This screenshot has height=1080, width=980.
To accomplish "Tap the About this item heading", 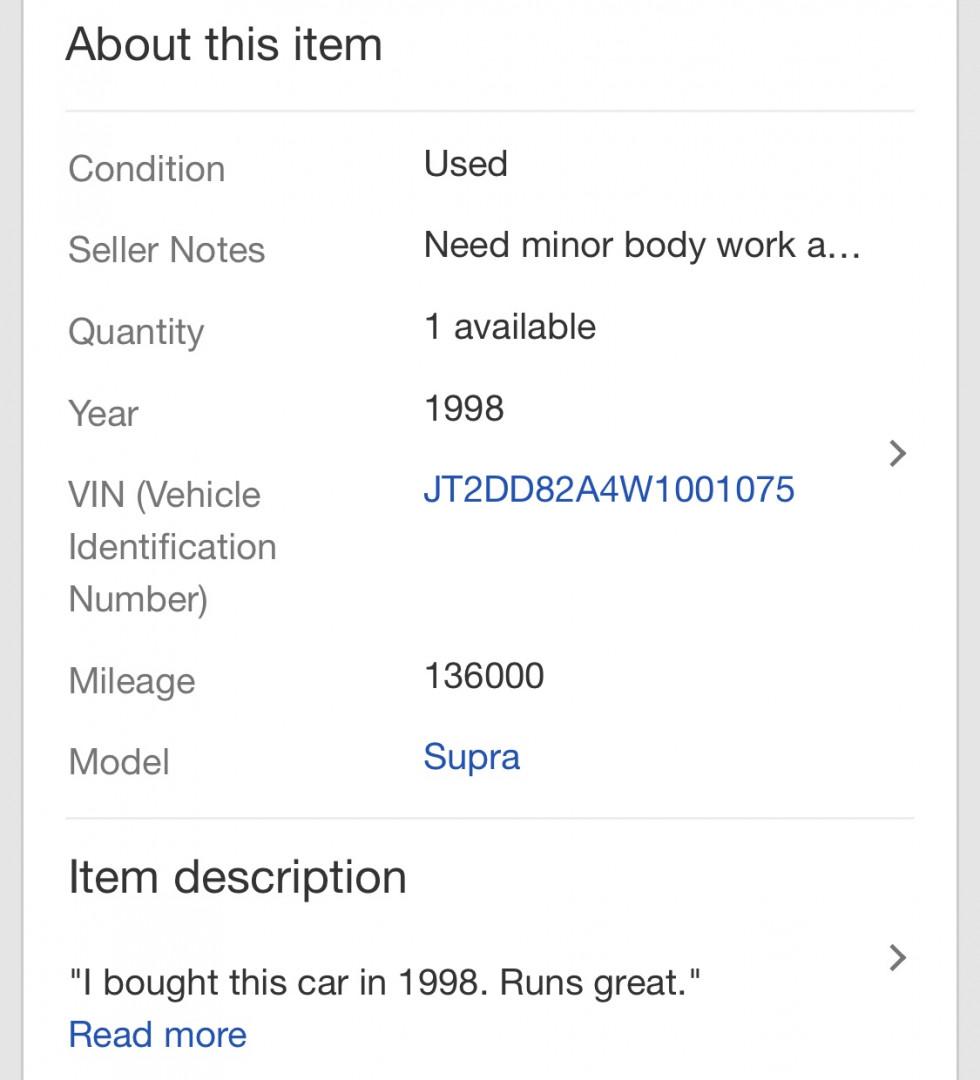I will pyautogui.click(x=224, y=46).
